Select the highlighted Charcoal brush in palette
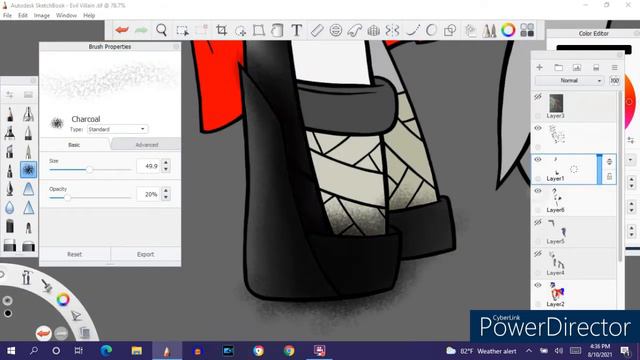Screen dimensions: 640x360 pyautogui.click(x=28, y=169)
